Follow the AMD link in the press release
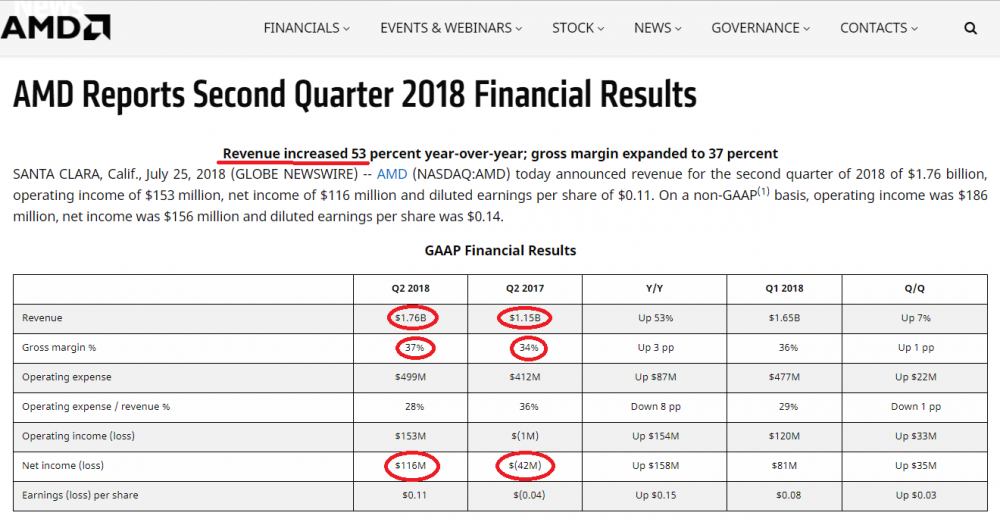Image resolution: width=1000 pixels, height=522 pixels. 392,173
